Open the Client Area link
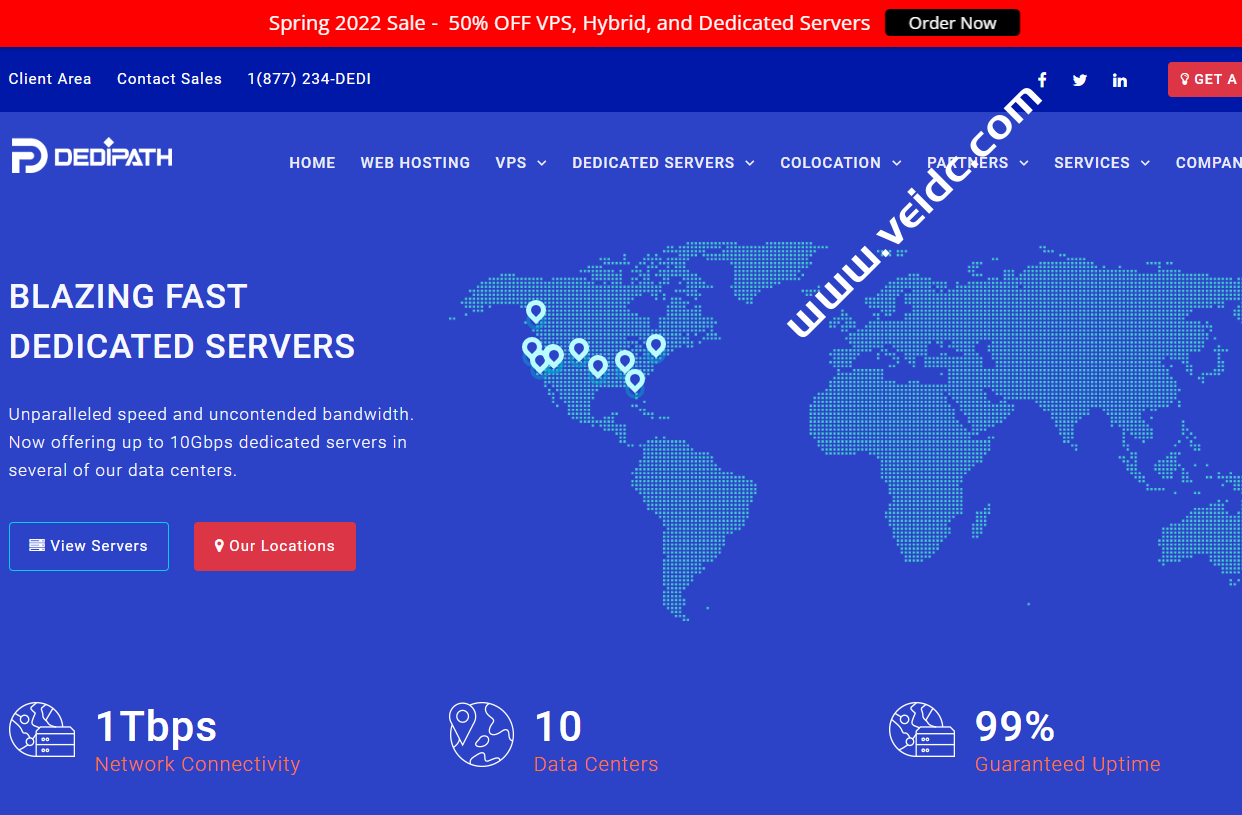The width and height of the screenshot is (1242, 815). coord(50,79)
